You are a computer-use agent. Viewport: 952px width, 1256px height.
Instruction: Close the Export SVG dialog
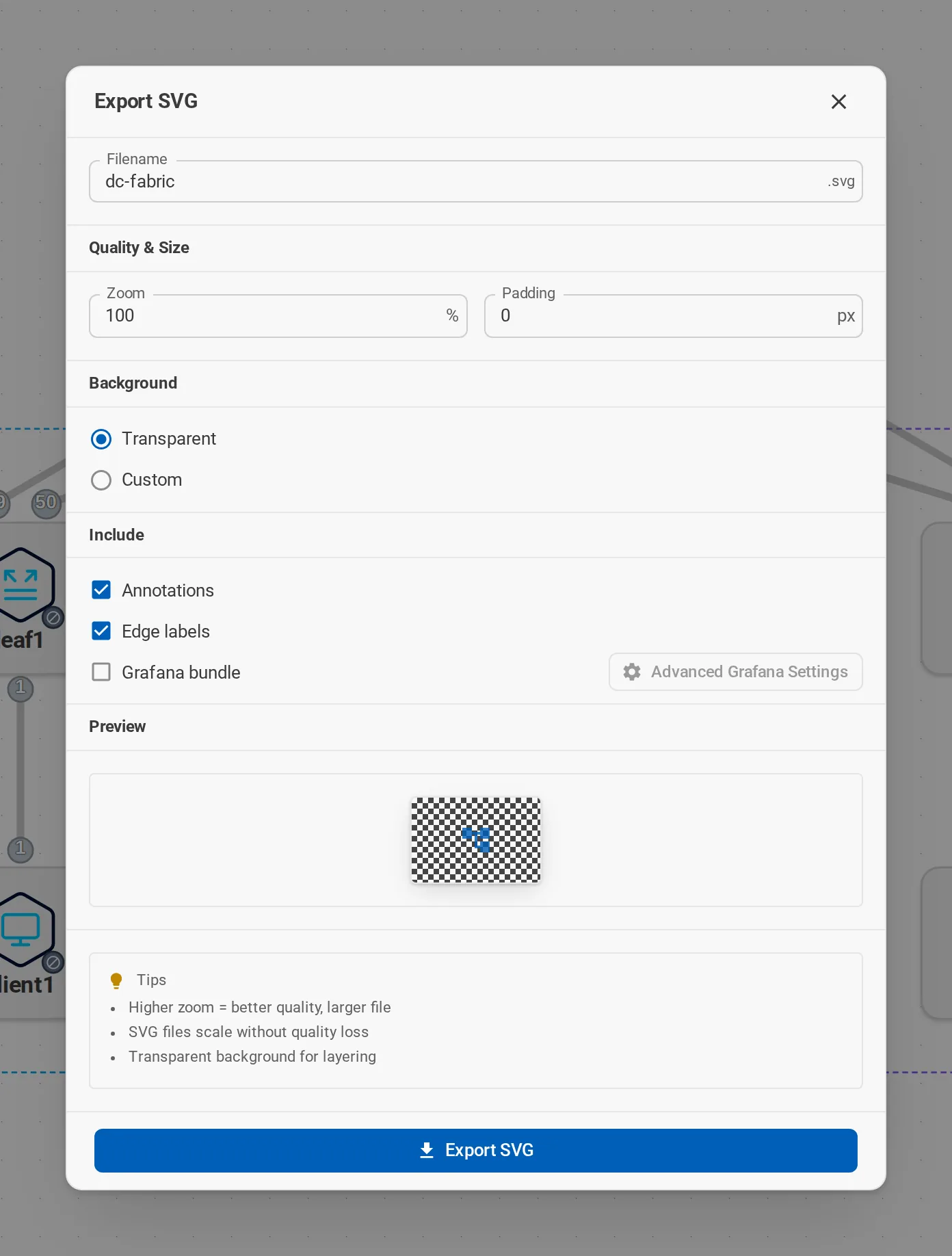pos(838,102)
